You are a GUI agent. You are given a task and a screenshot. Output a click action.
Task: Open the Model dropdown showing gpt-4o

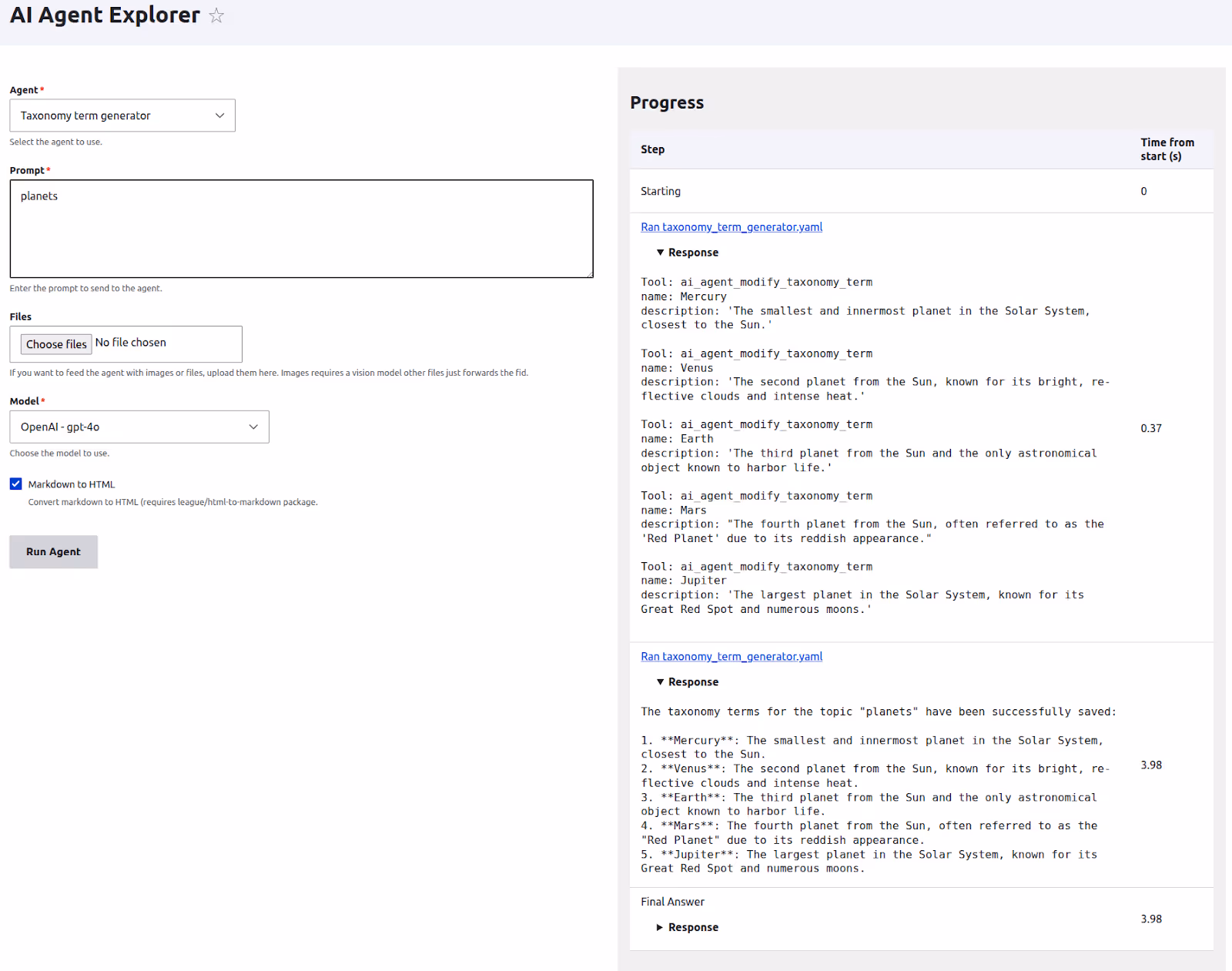tap(139, 427)
